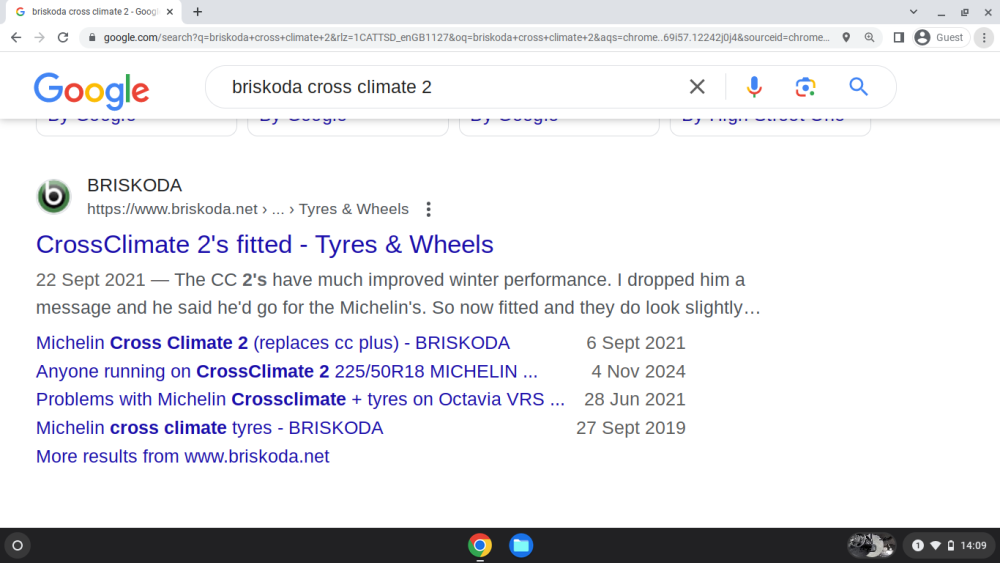Go to Google home via logo
Screen dimensions: 1000x563
coord(91,91)
